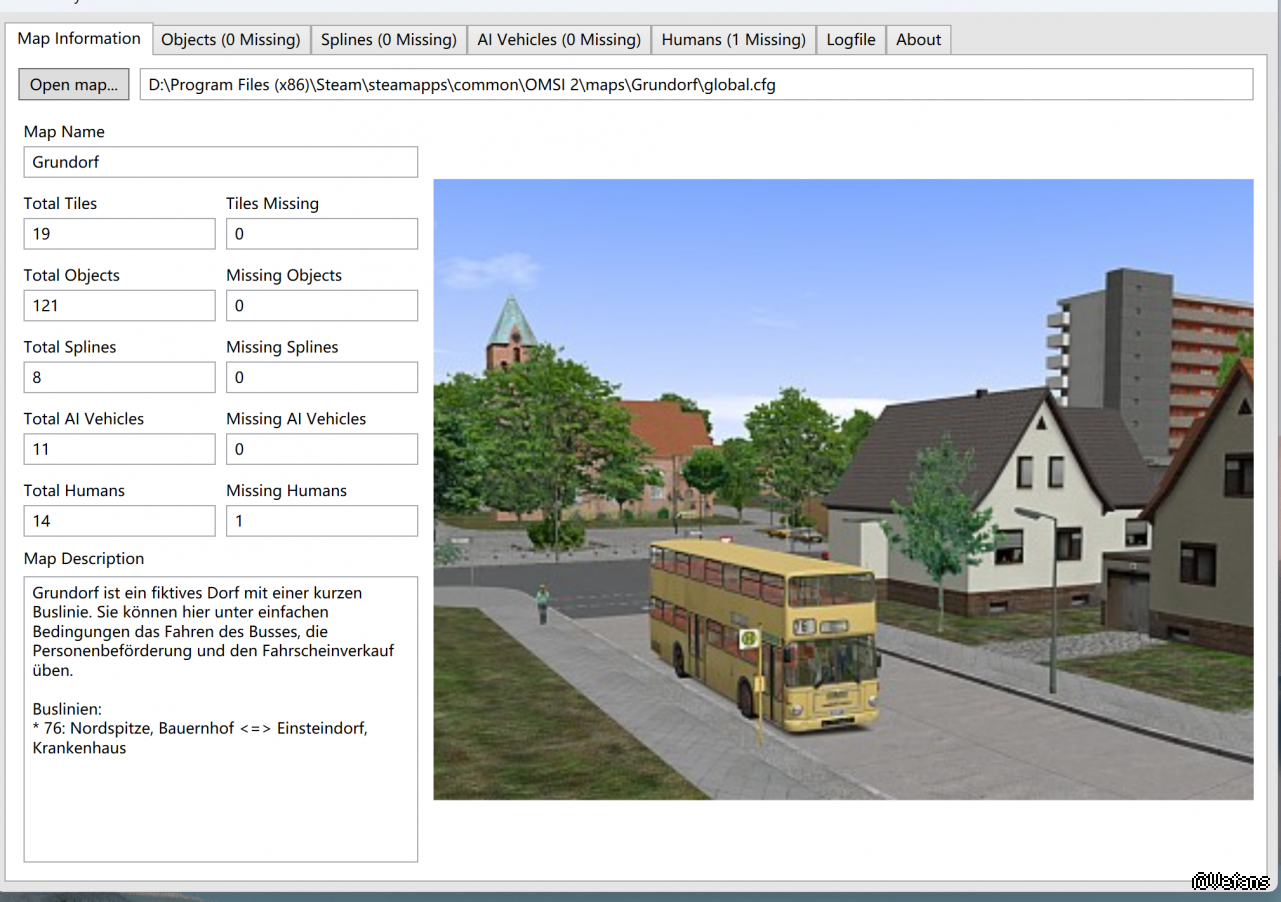Click the global.cfg file path field

695,85
